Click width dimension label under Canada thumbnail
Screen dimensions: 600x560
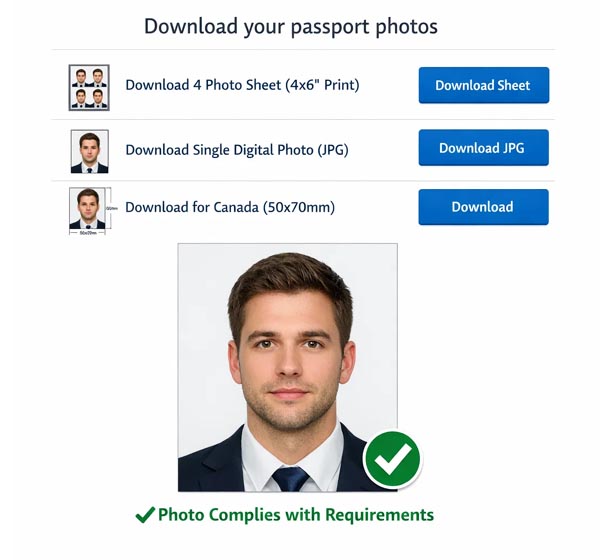coord(88,232)
